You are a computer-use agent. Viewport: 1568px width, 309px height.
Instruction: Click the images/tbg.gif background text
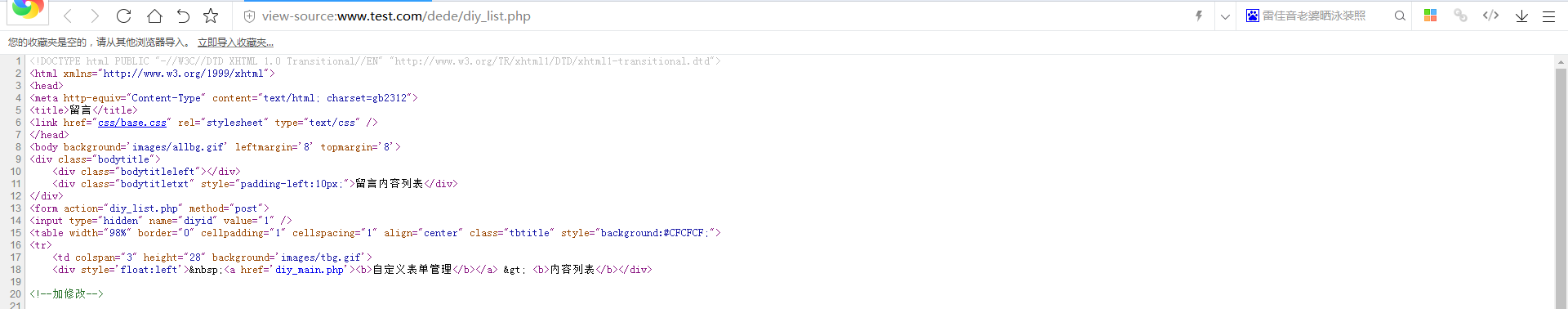323,257
